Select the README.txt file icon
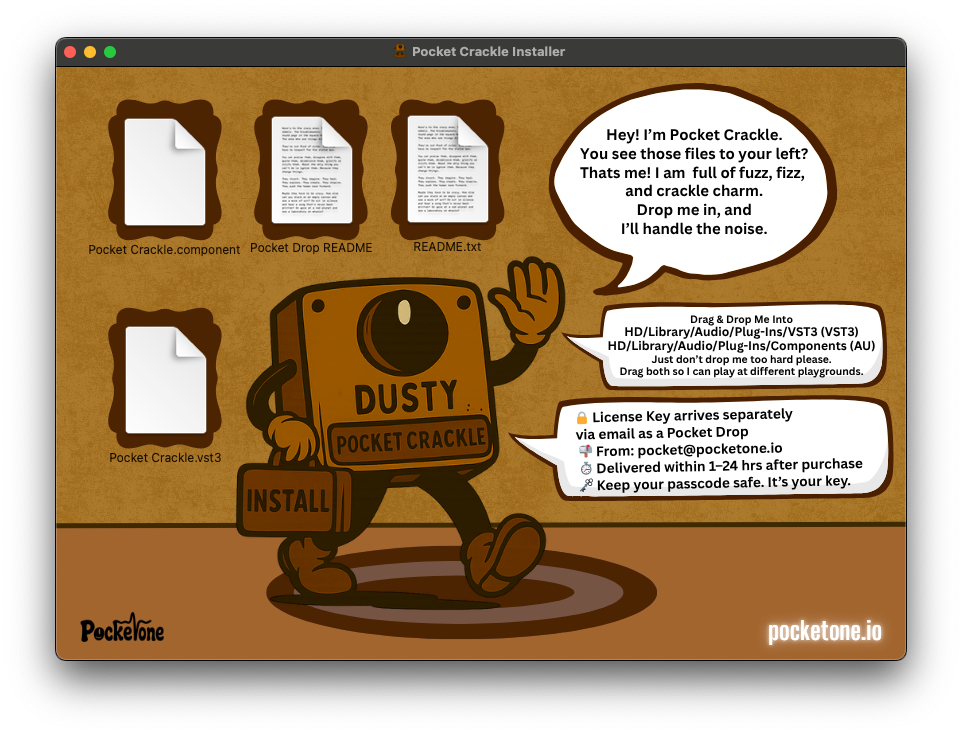The image size is (962, 734). coord(447,168)
